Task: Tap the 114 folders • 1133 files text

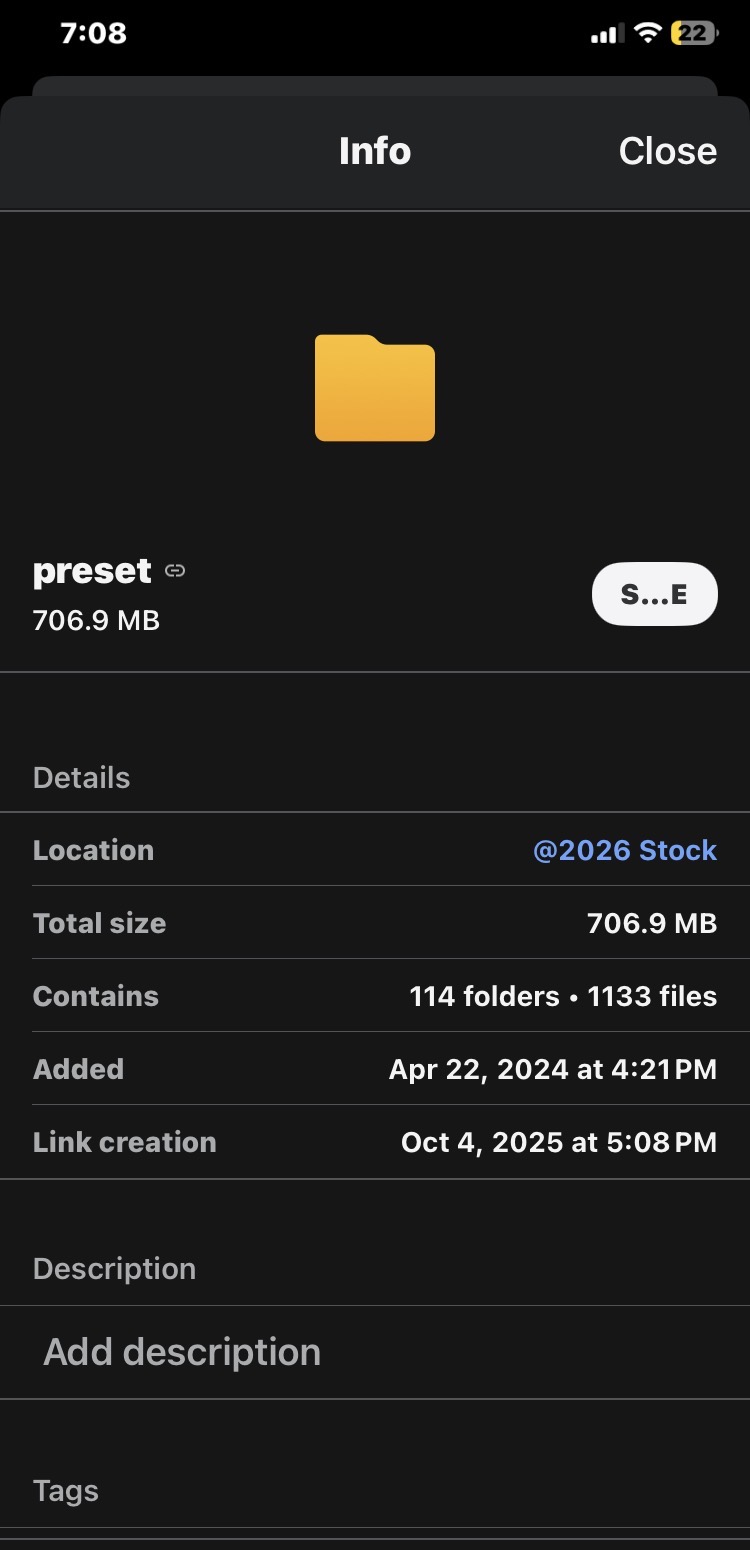Action: (x=563, y=996)
